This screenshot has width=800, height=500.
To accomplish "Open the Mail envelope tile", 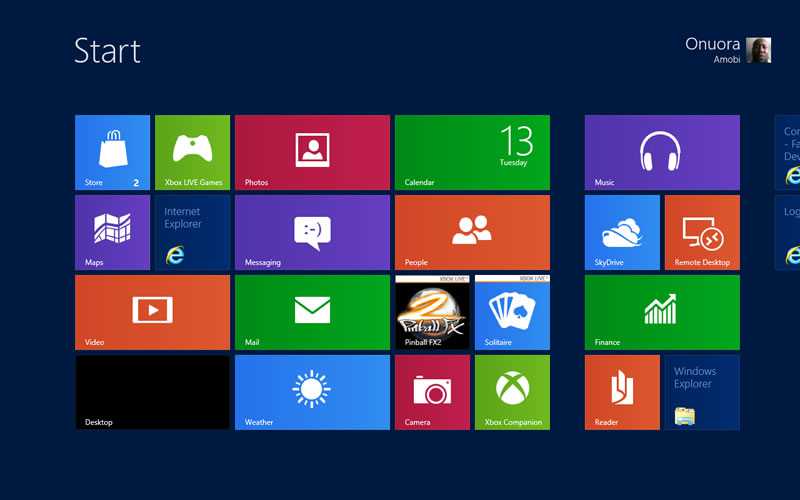I will [x=312, y=312].
